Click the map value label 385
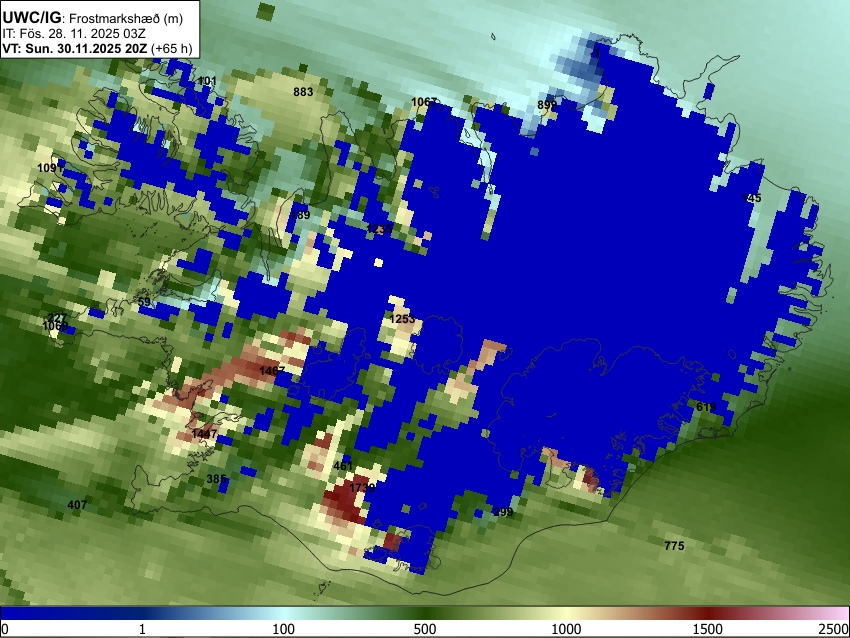 (x=216, y=479)
